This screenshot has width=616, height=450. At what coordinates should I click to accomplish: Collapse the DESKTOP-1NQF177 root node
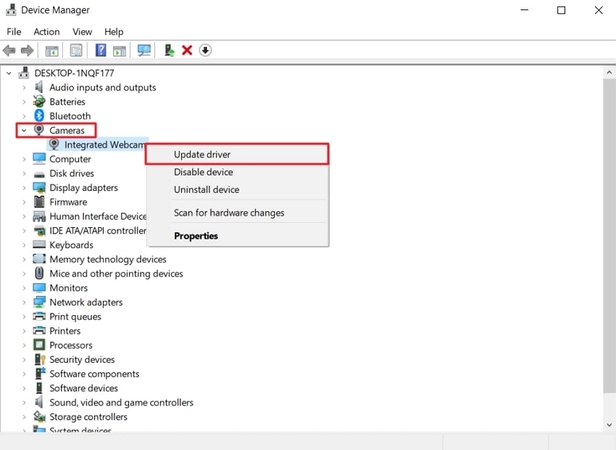pos(9,73)
